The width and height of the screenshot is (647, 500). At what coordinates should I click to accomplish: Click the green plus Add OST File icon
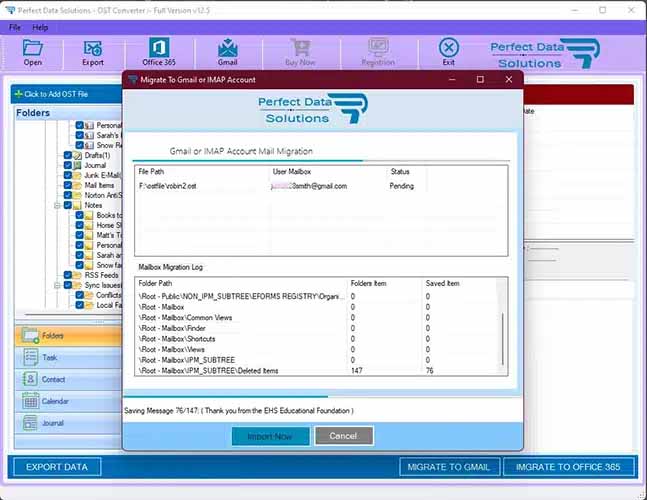click(18, 94)
